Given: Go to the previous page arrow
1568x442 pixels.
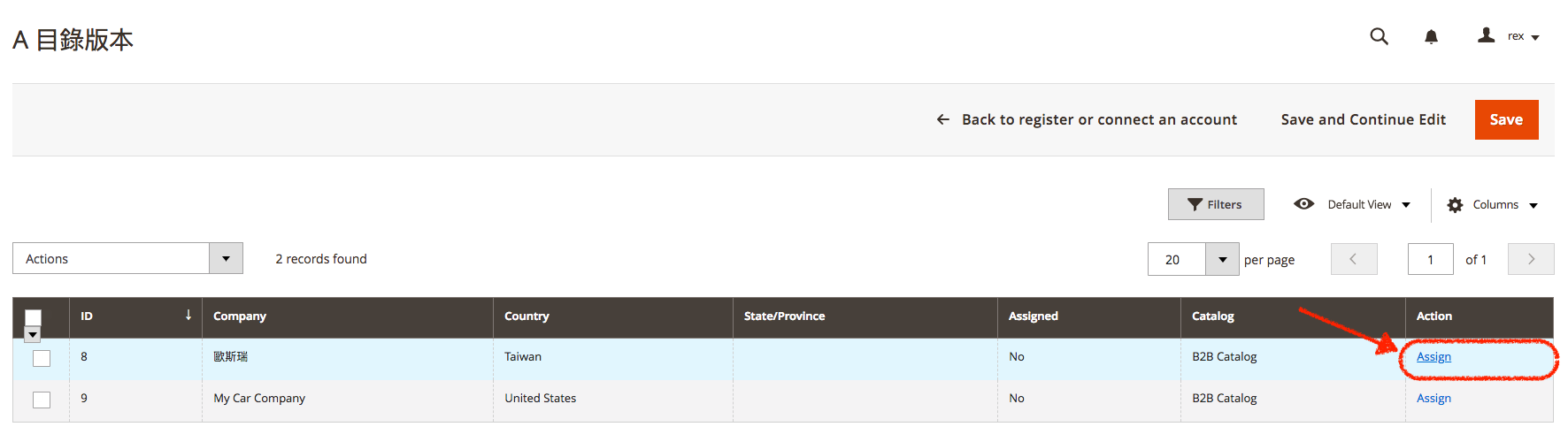Looking at the screenshot, I should point(1353,259).
